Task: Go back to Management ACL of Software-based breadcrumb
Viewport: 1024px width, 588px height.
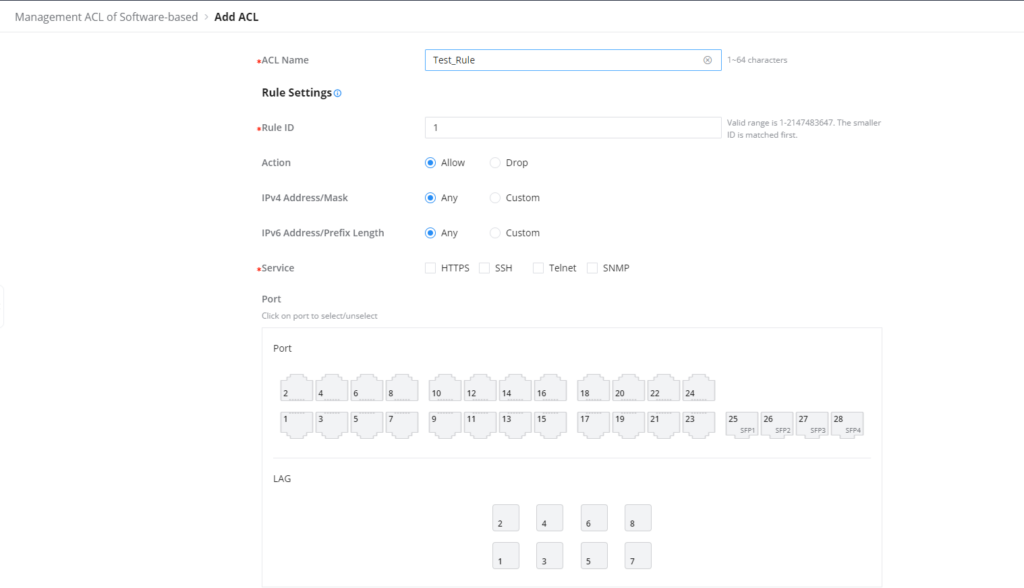Action: point(106,17)
